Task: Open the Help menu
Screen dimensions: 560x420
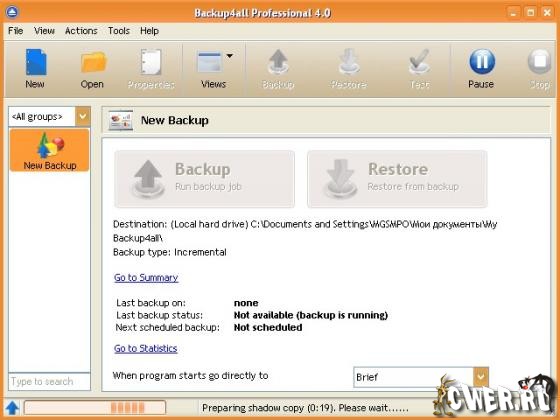Action: [x=149, y=31]
